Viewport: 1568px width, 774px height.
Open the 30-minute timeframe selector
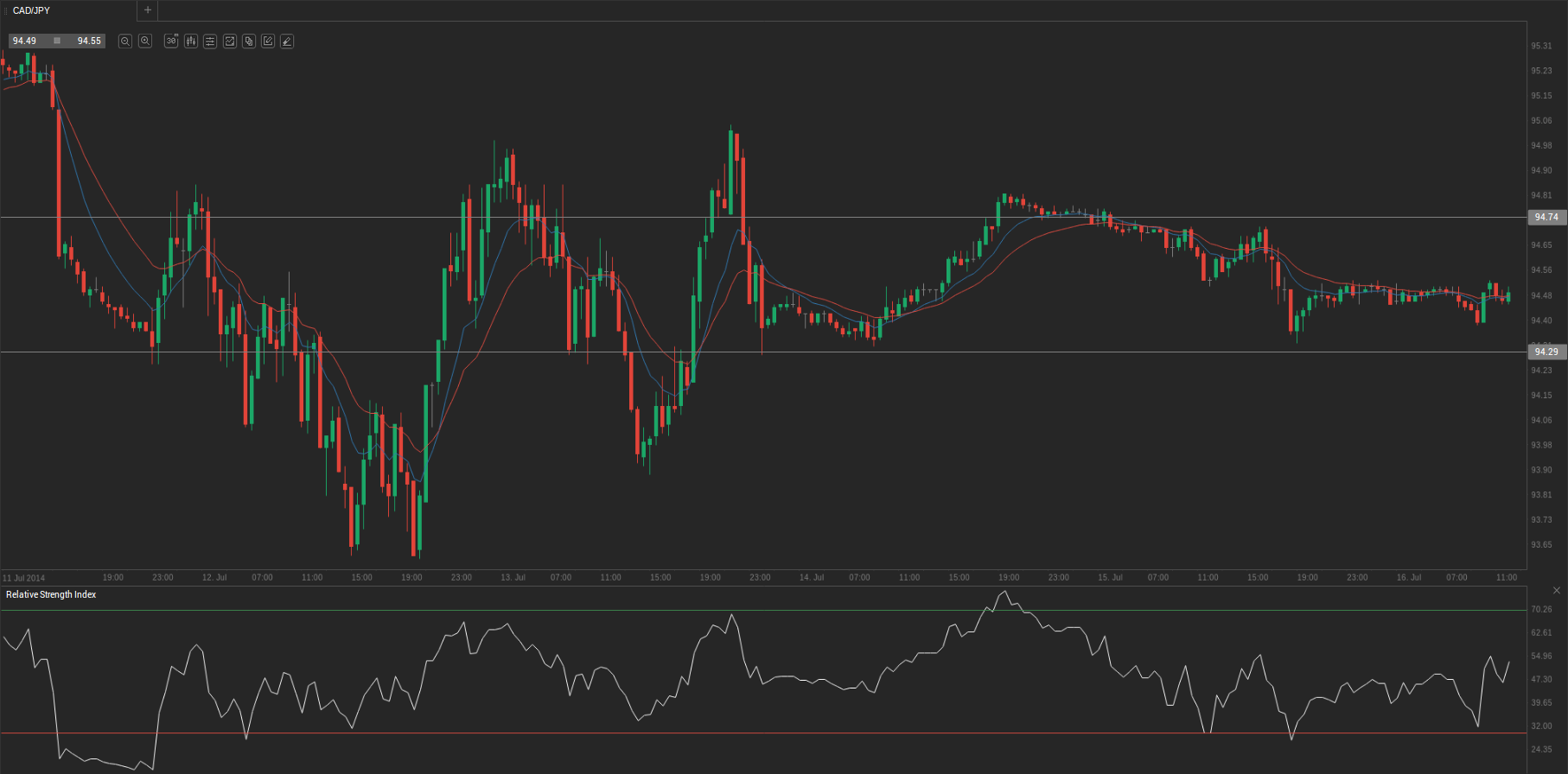pyautogui.click(x=171, y=41)
